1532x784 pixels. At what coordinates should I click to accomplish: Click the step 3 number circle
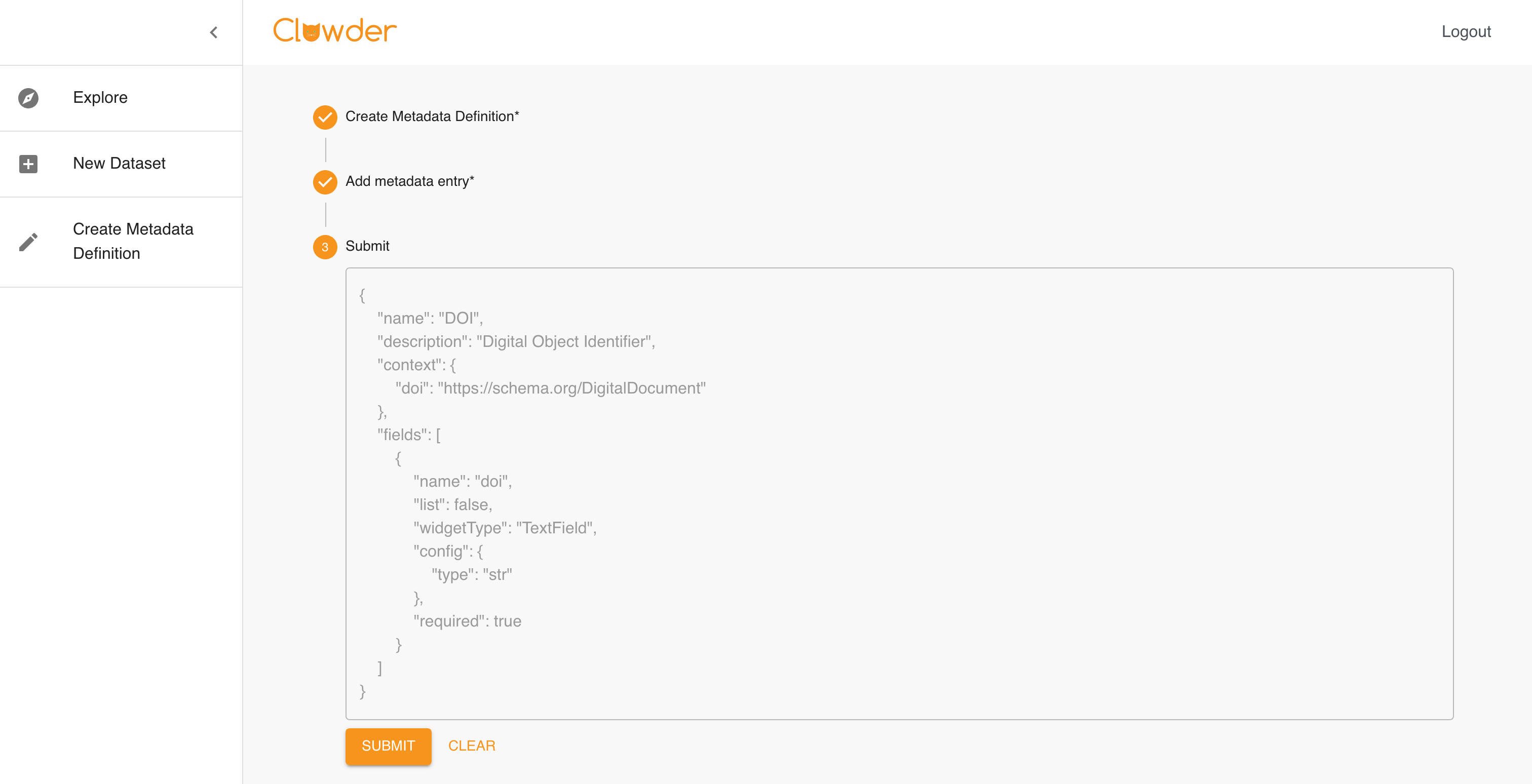point(325,247)
